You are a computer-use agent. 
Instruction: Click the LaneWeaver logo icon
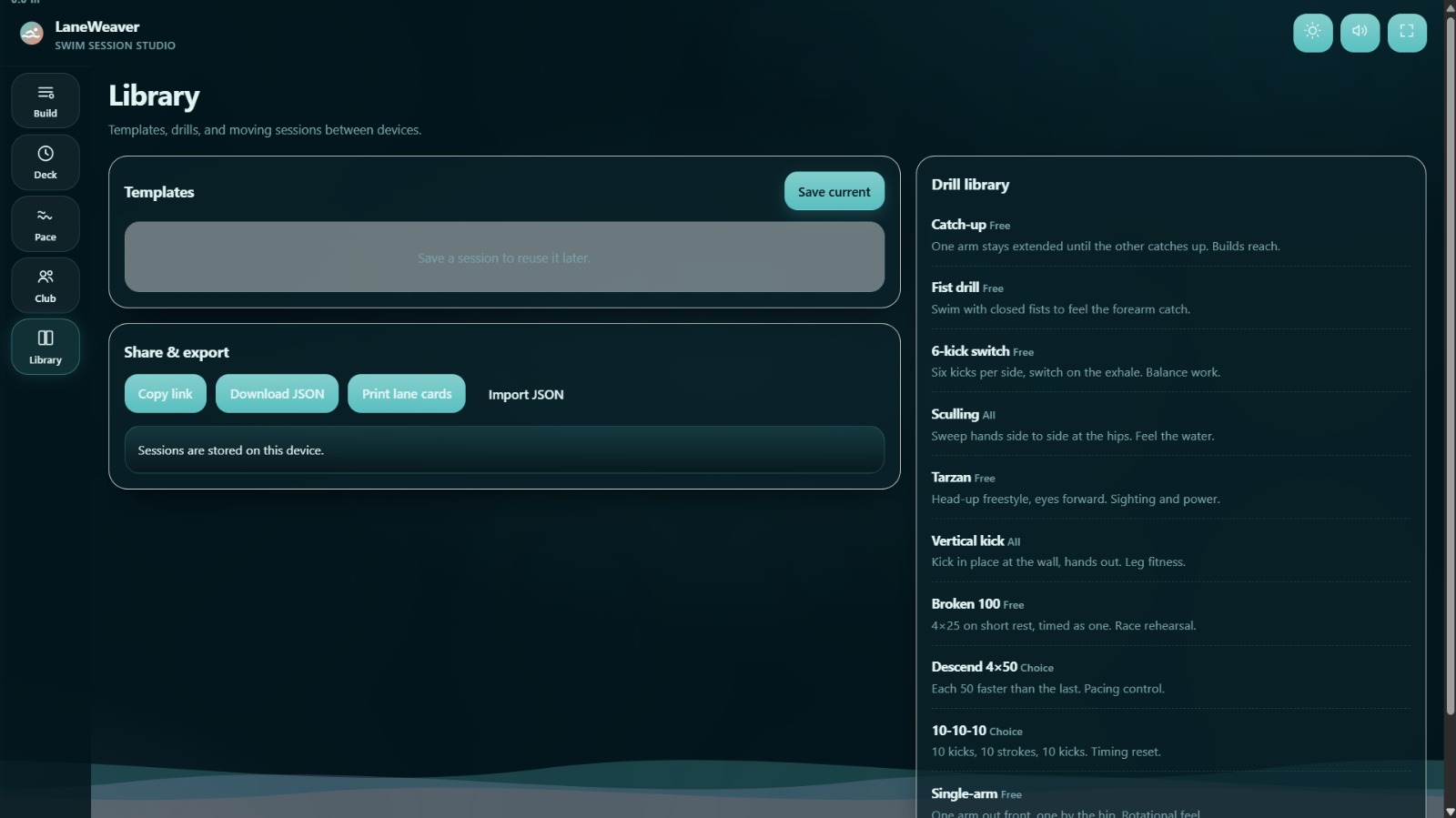[x=32, y=35]
